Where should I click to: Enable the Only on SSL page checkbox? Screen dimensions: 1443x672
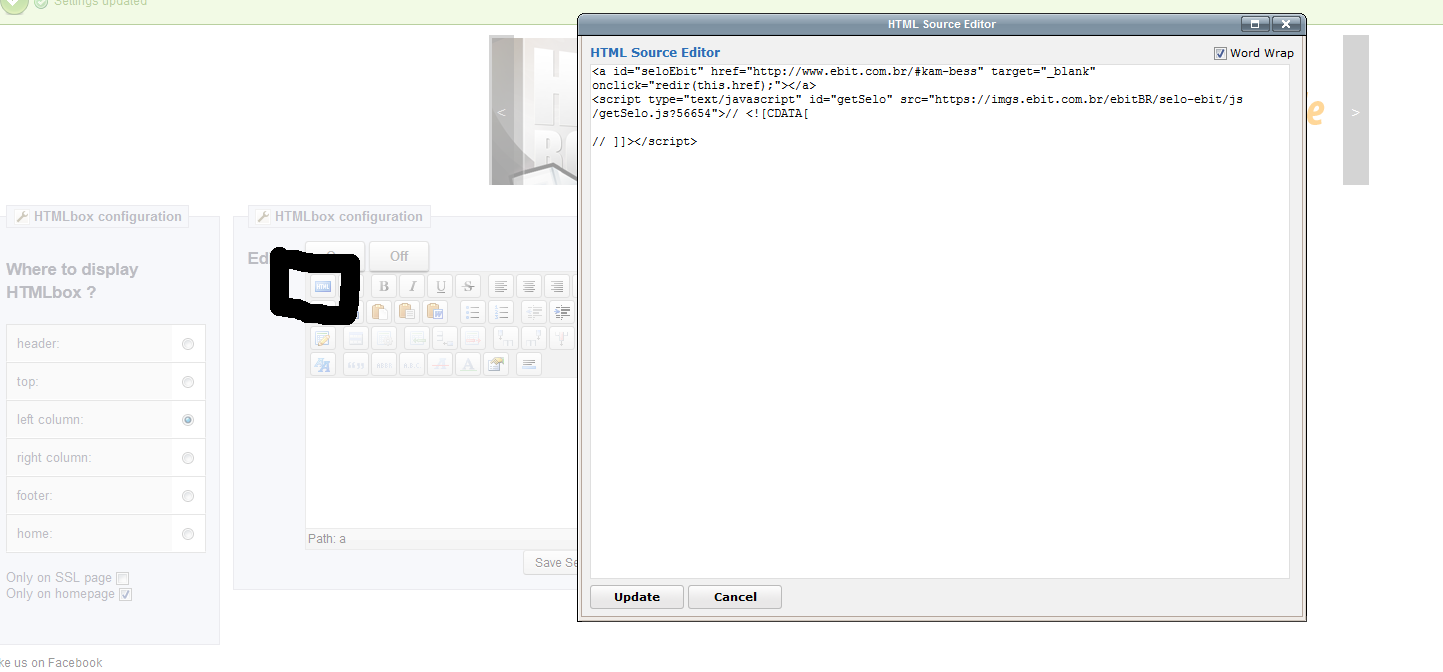122,578
